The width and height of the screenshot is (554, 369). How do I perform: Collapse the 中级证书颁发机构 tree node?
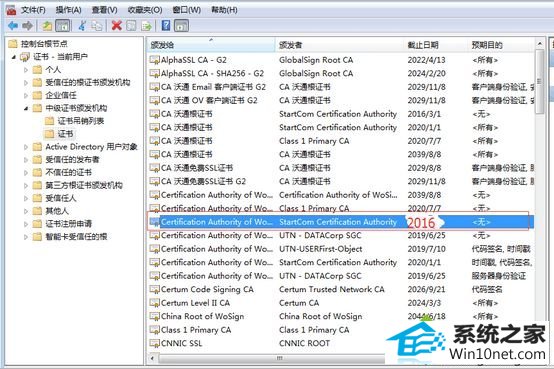(x=26, y=108)
